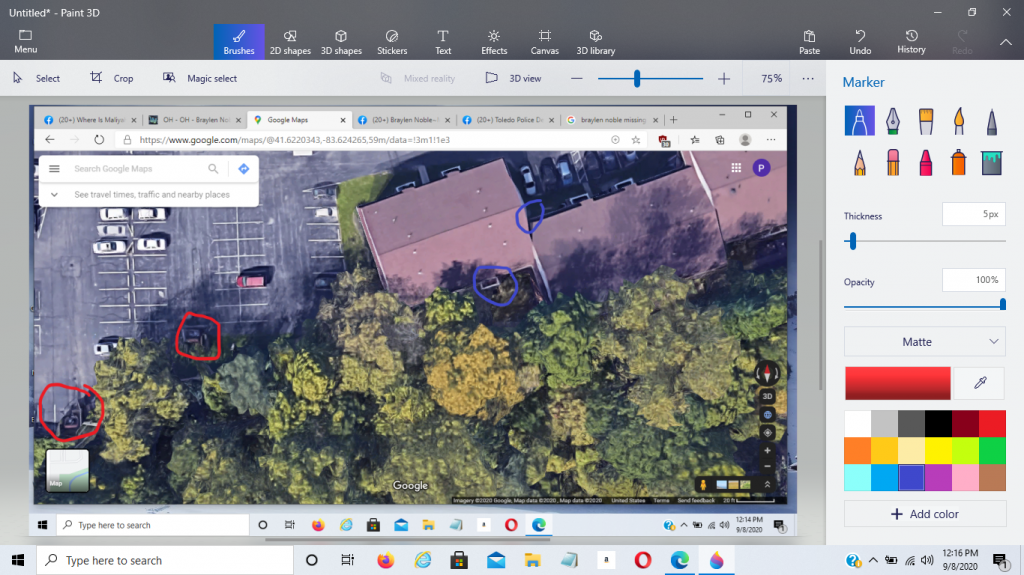Switch to the Stickers tab
1024x575 pixels.
392,41
